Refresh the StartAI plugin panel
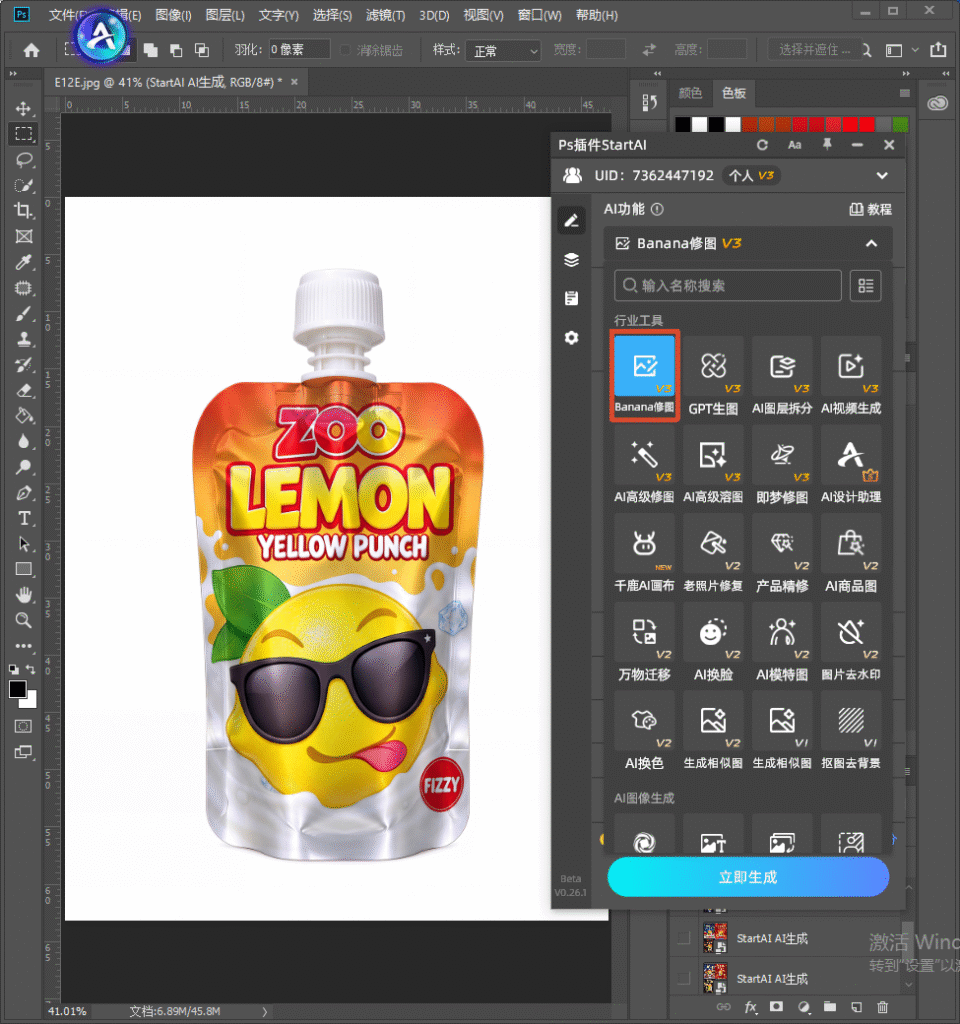Screen dimensions: 960x1024 click(x=762, y=145)
